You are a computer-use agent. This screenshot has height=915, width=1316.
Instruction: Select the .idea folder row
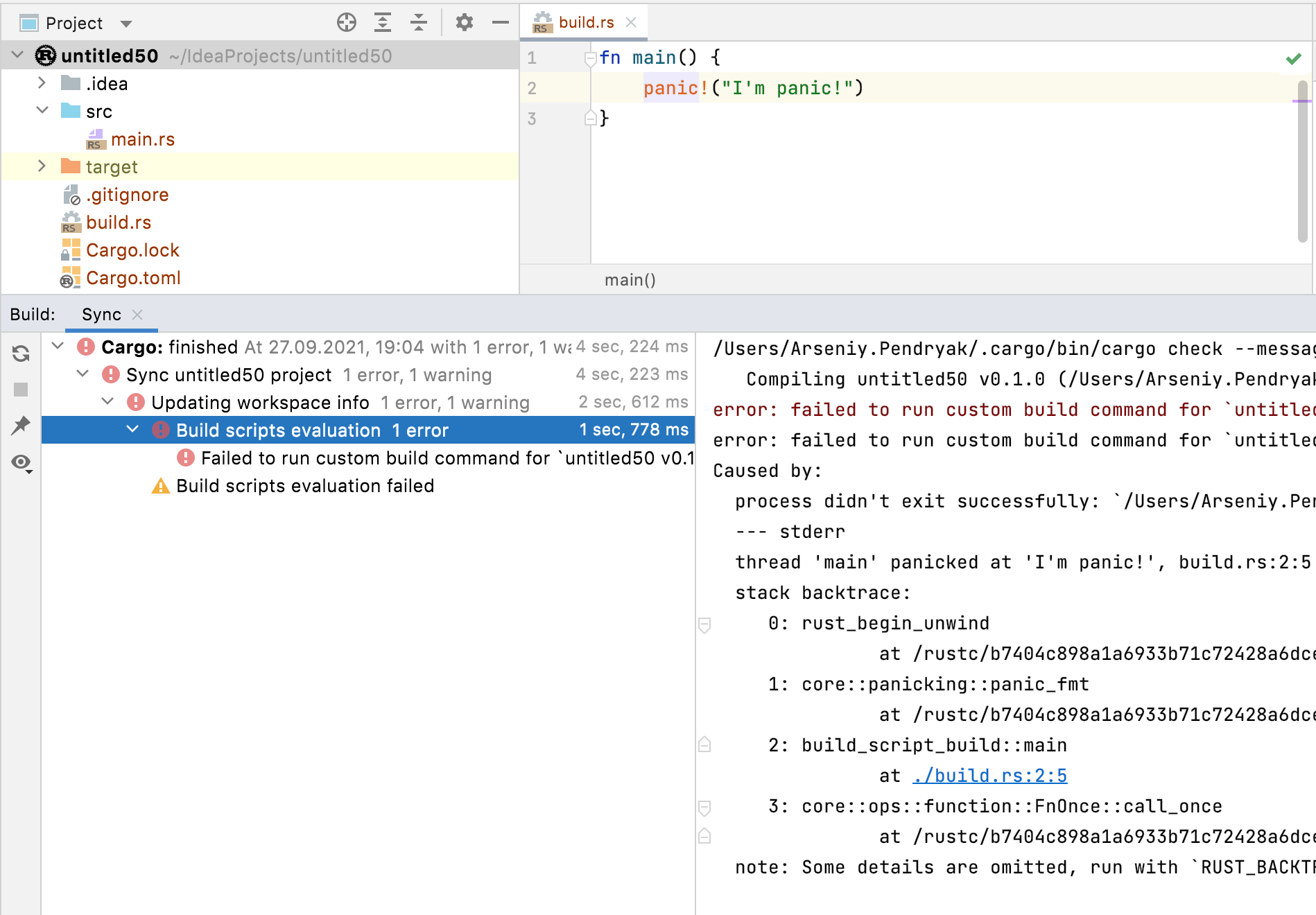[260, 83]
